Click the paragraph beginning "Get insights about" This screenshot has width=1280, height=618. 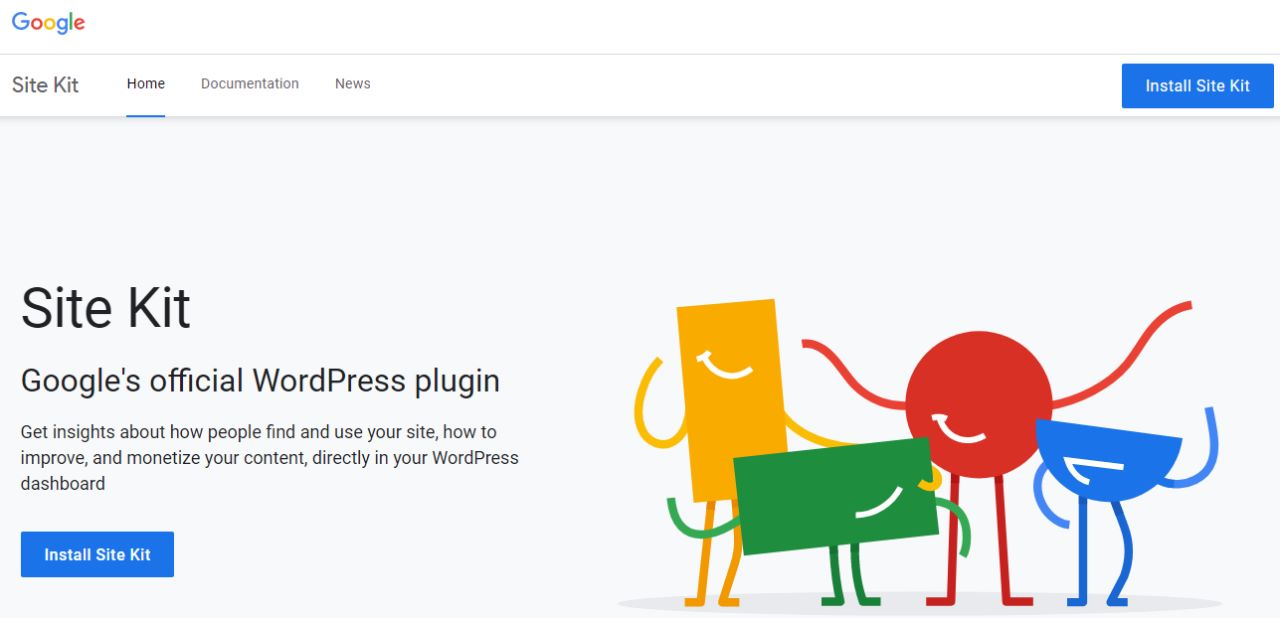270,458
